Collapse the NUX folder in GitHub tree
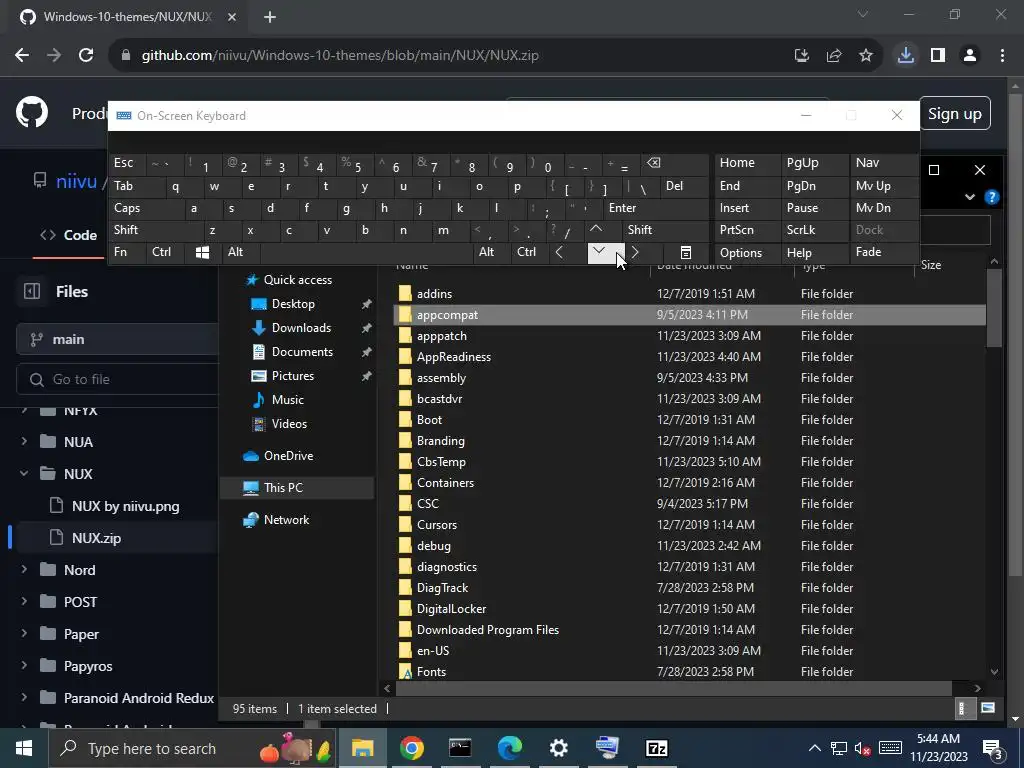The image size is (1024, 768). 24,473
